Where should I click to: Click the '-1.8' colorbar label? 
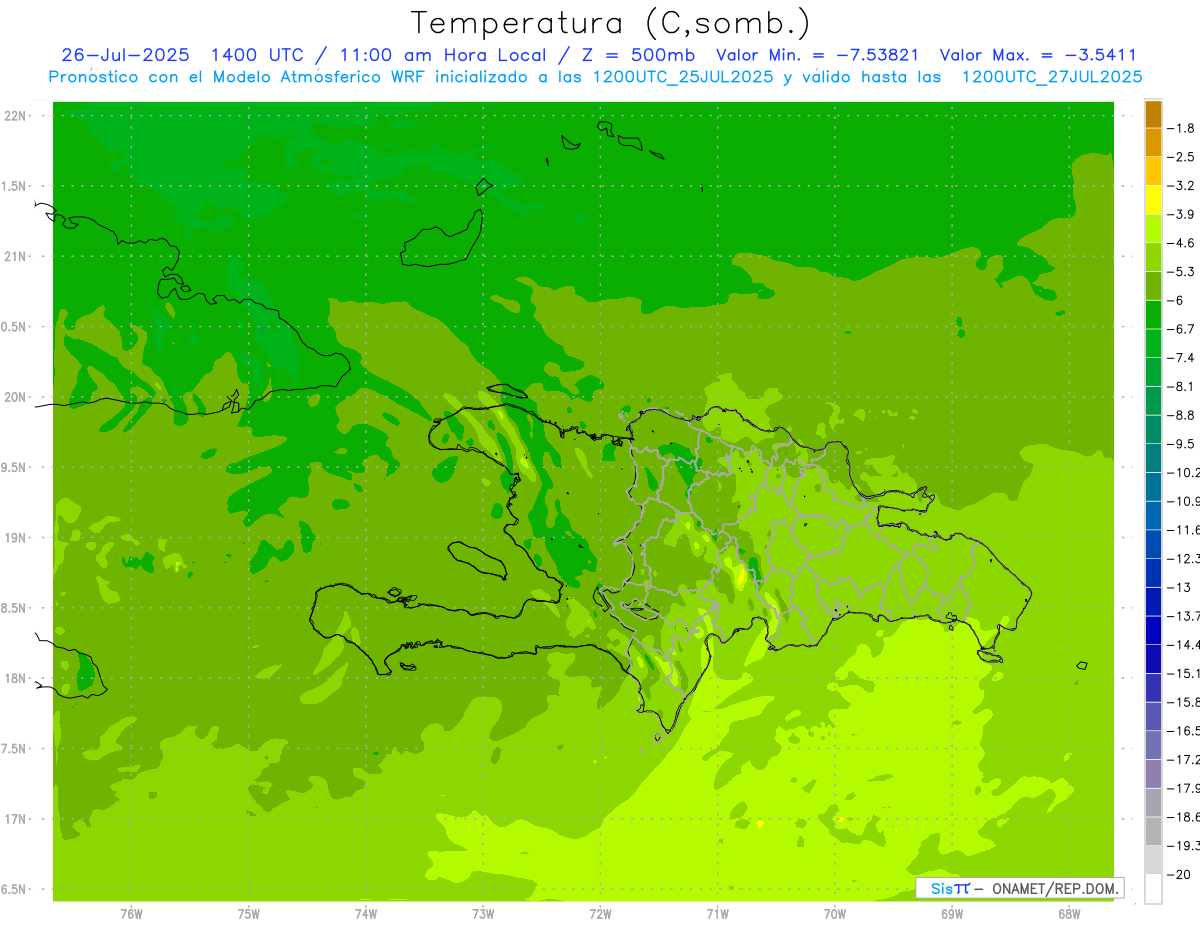(1182, 128)
